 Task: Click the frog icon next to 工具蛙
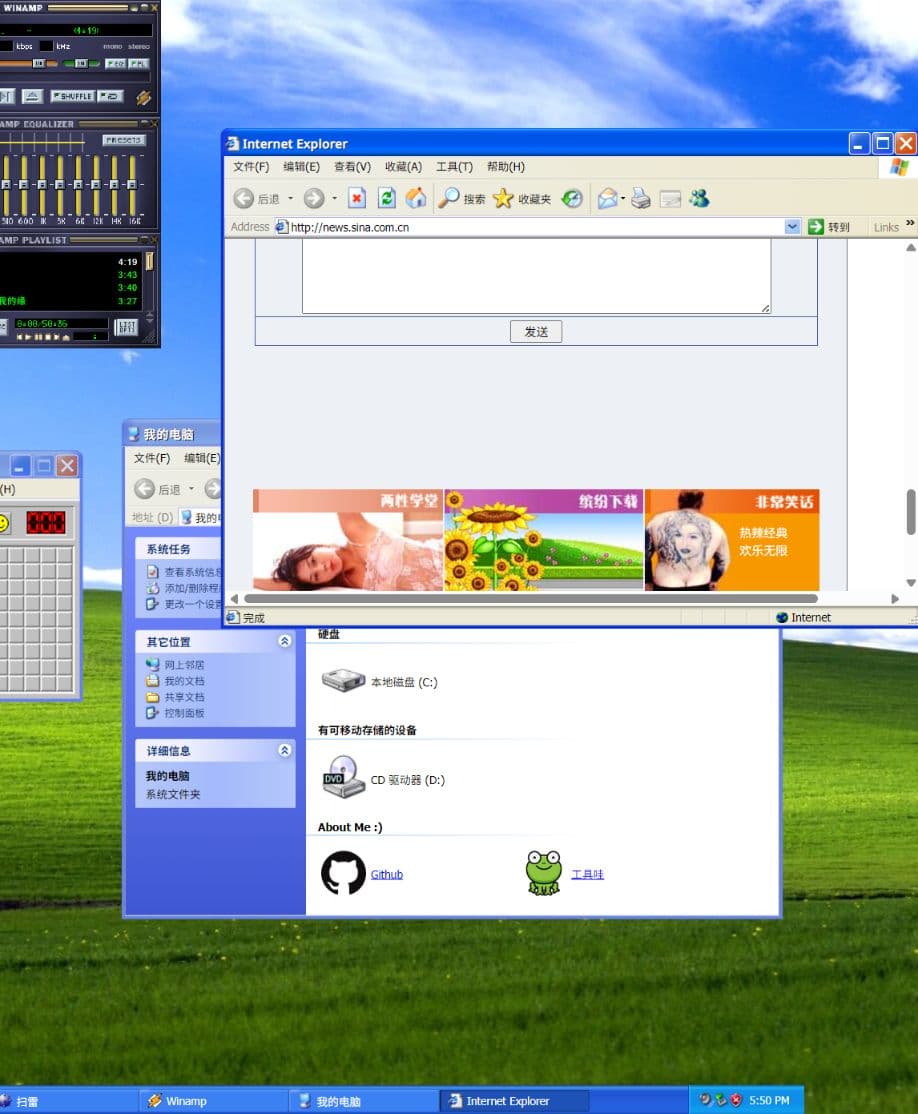coord(544,872)
